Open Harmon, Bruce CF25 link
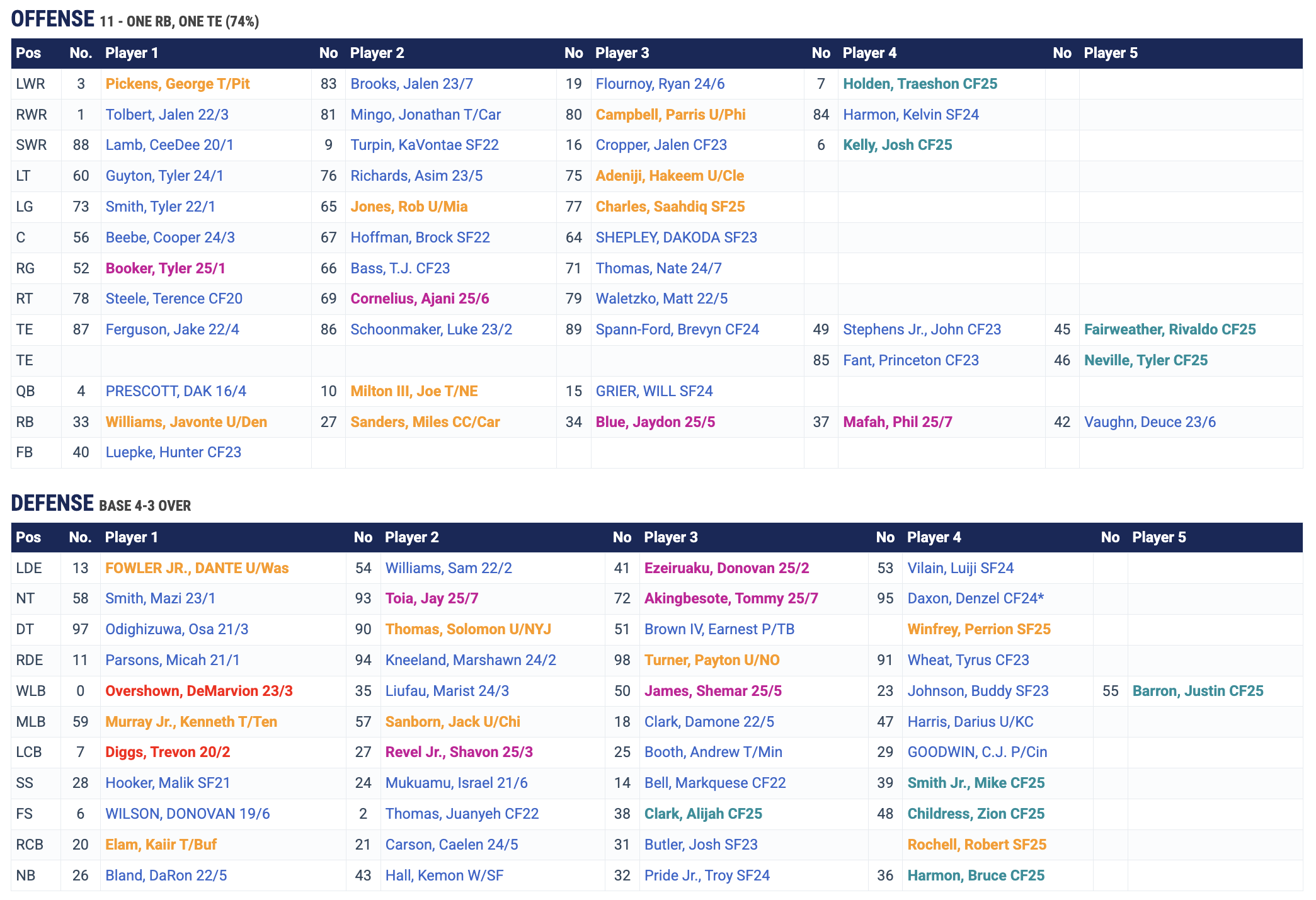 tap(976, 875)
